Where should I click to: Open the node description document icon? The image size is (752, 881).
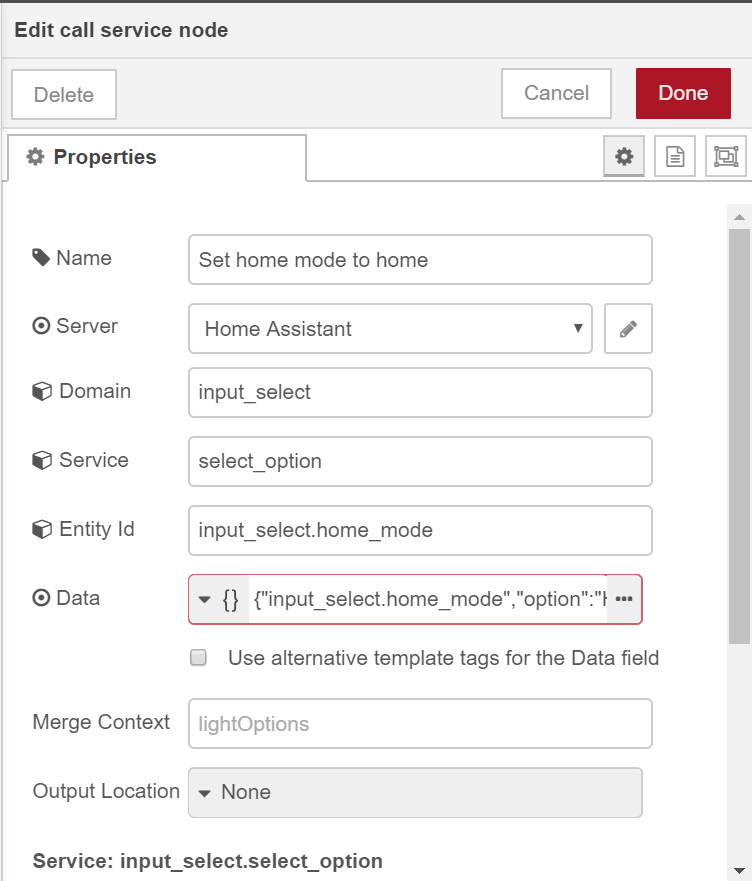point(675,157)
